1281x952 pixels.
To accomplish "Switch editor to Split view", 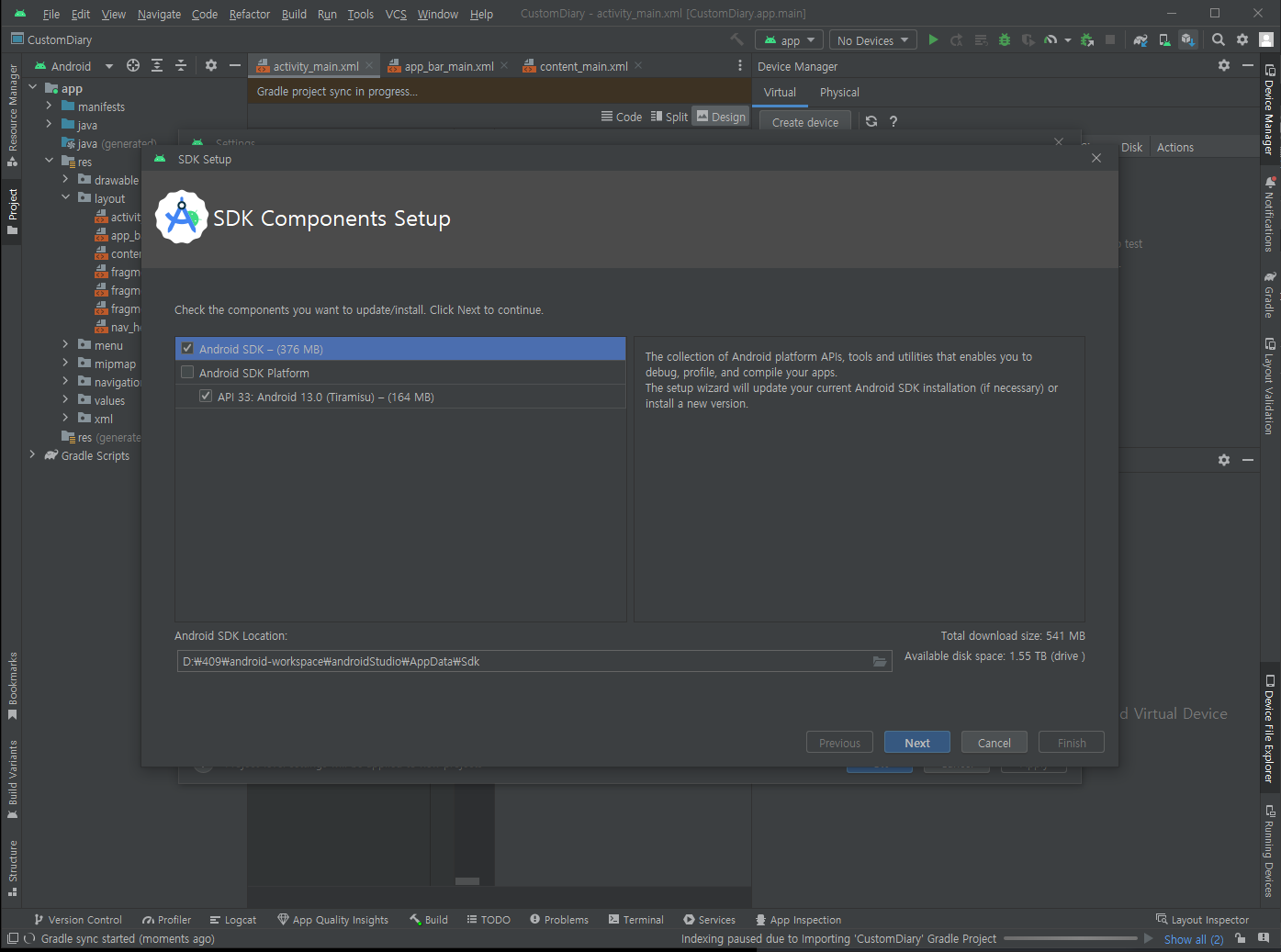I will [669, 117].
